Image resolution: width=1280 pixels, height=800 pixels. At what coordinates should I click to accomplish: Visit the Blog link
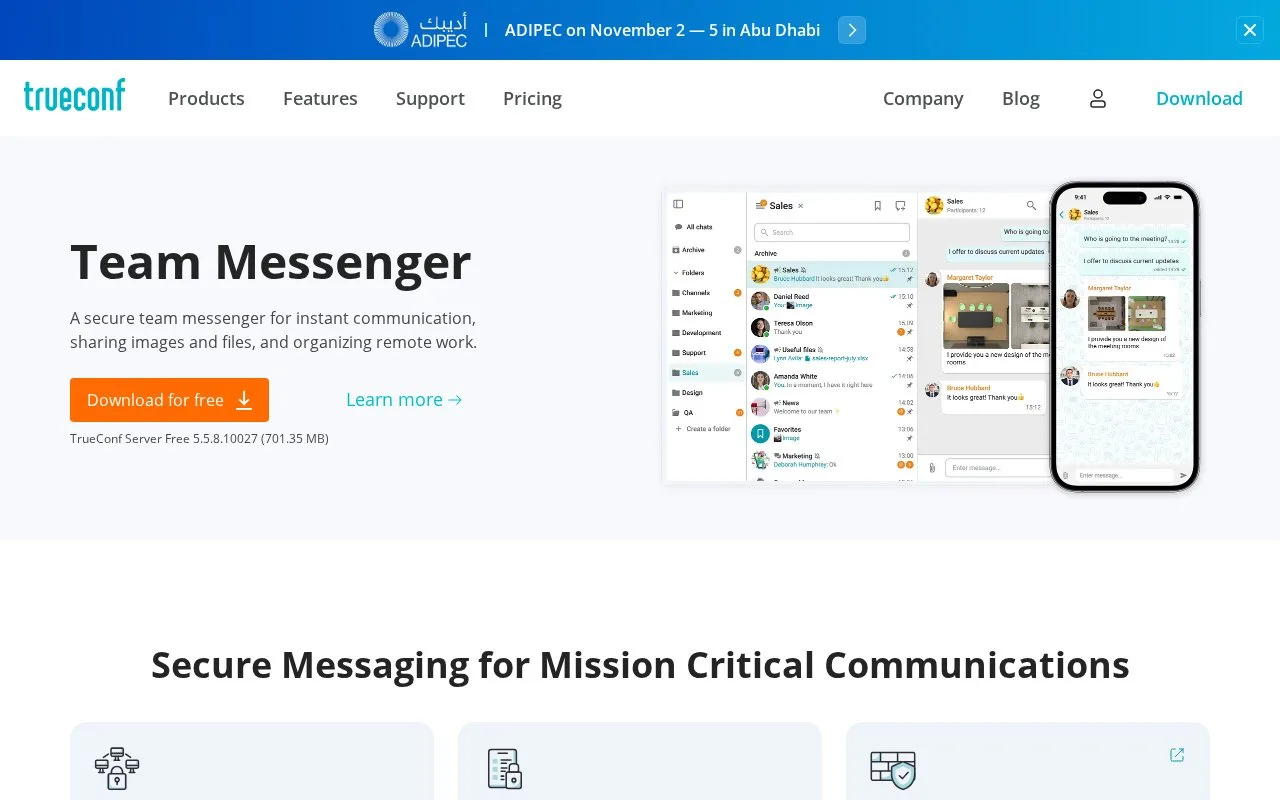(x=1021, y=98)
